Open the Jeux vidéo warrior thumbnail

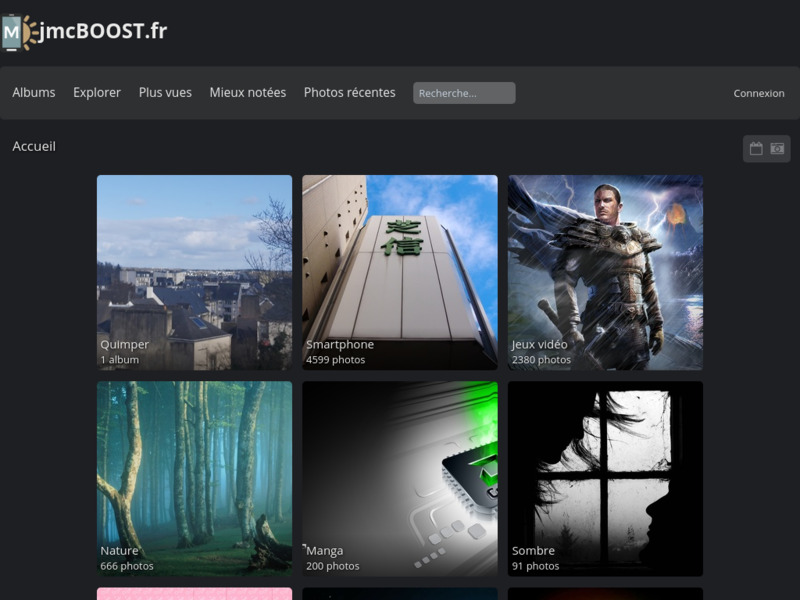605,260
